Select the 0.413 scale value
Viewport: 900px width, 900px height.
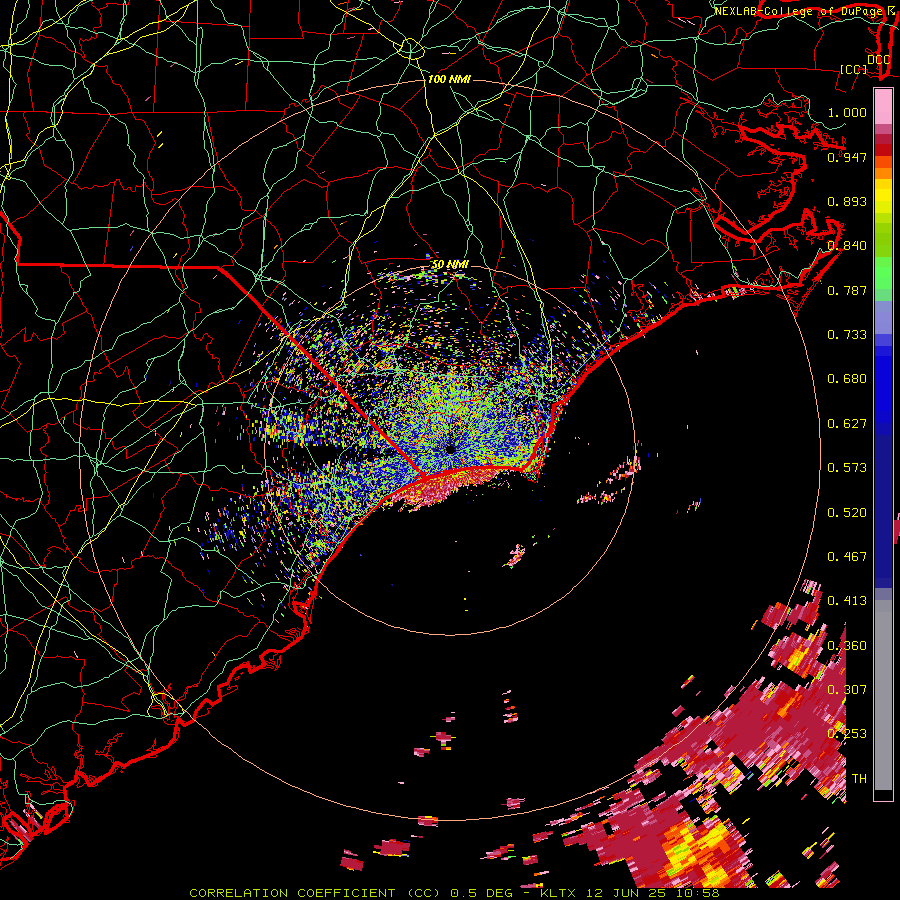pyautogui.click(x=847, y=600)
